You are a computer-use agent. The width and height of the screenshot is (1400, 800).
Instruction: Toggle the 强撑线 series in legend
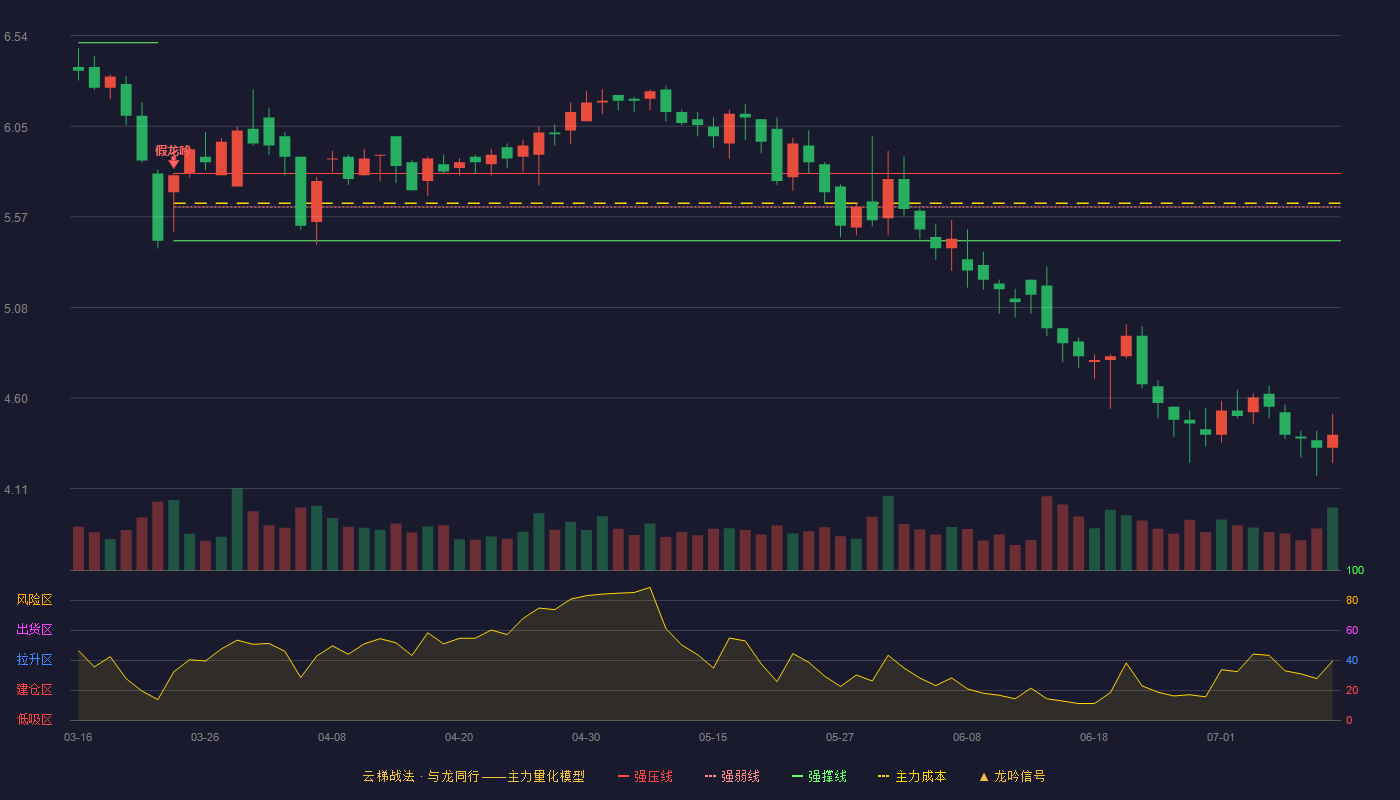tap(827, 776)
